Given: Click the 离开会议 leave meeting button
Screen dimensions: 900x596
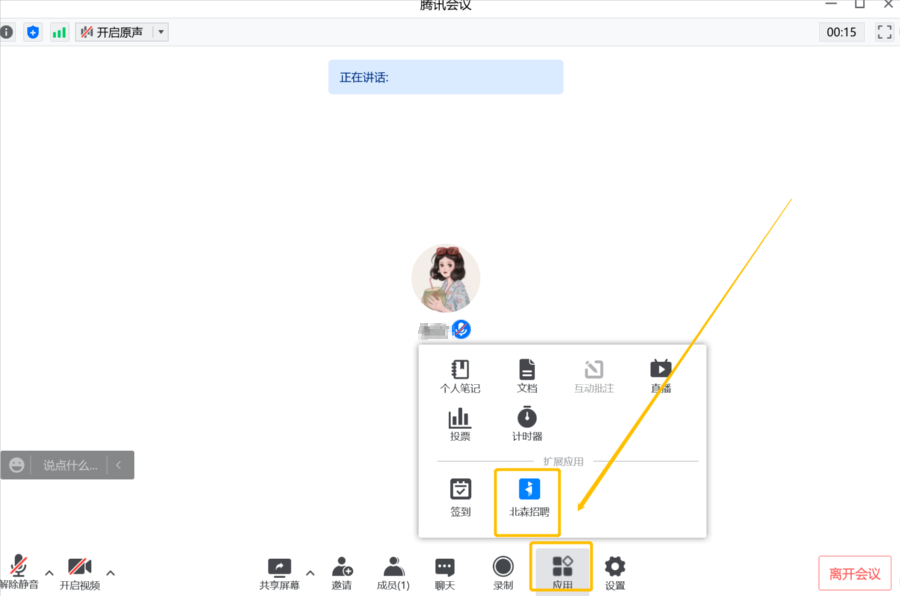Looking at the screenshot, I should pos(855,573).
